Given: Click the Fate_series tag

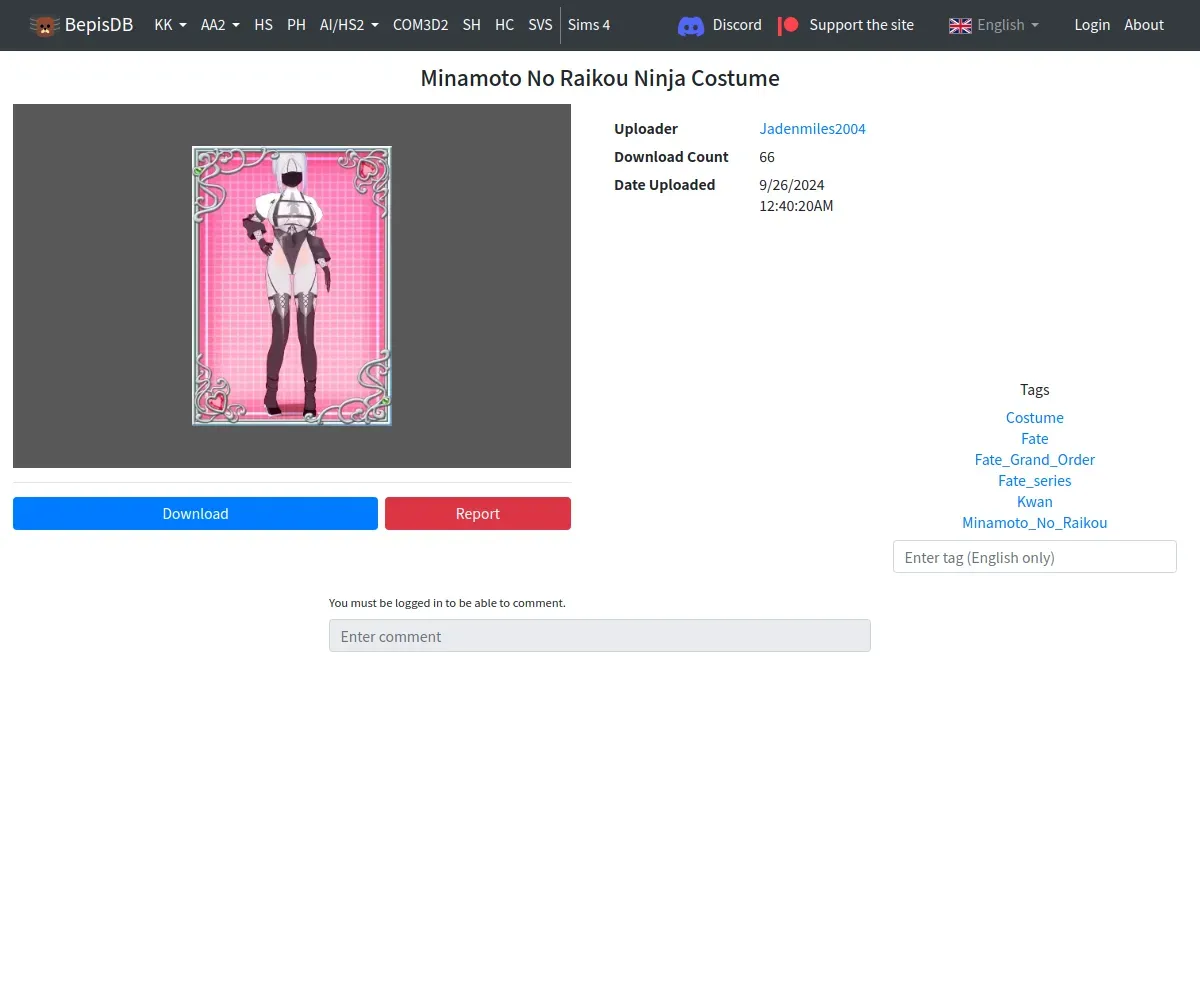Looking at the screenshot, I should (x=1035, y=481).
